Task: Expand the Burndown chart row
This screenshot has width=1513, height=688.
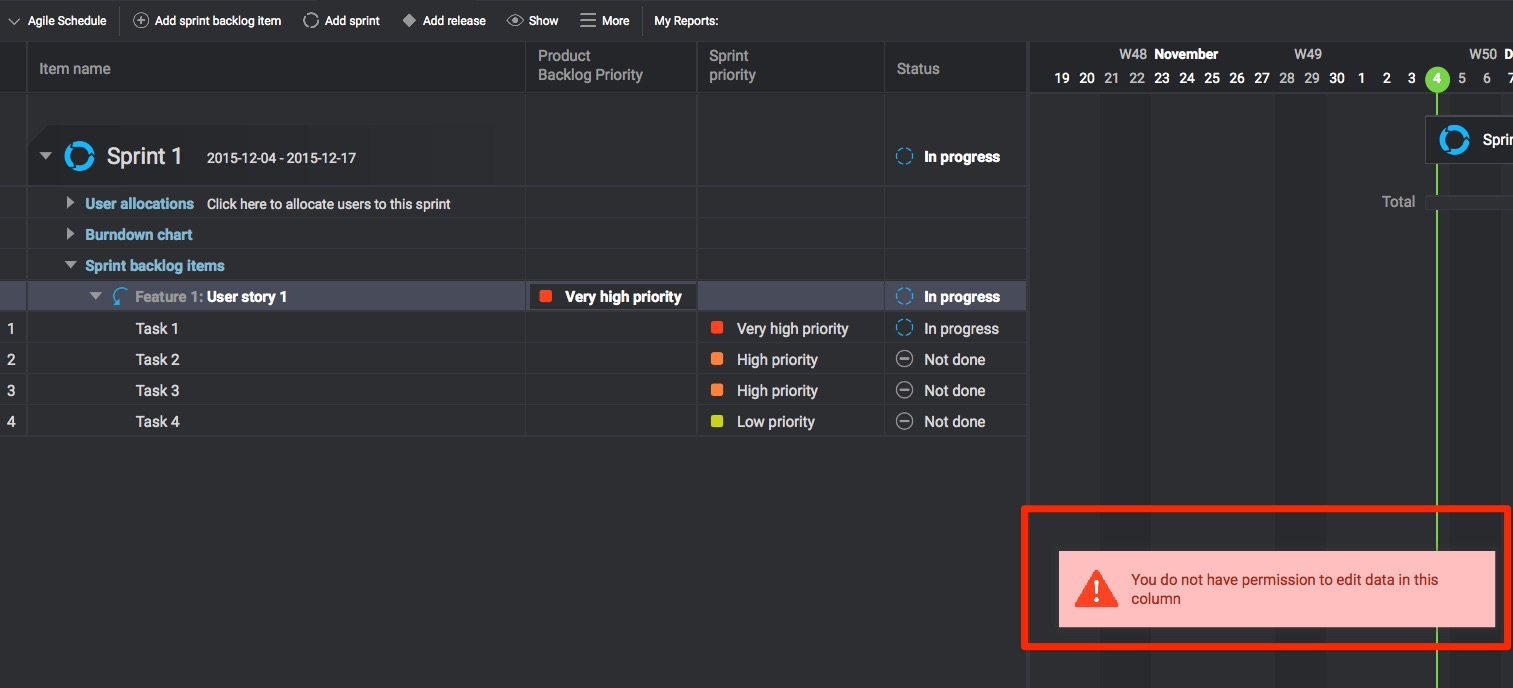Action: (x=70, y=234)
